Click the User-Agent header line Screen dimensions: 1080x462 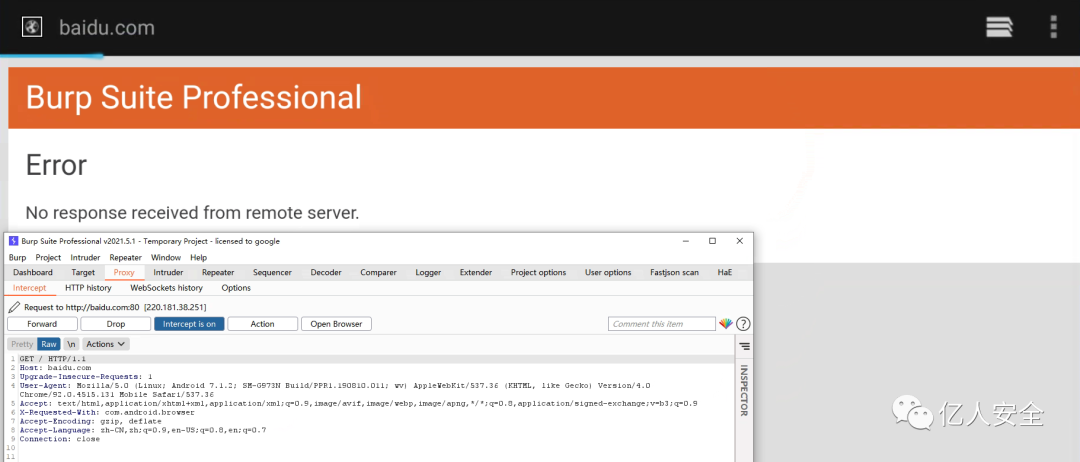point(335,390)
